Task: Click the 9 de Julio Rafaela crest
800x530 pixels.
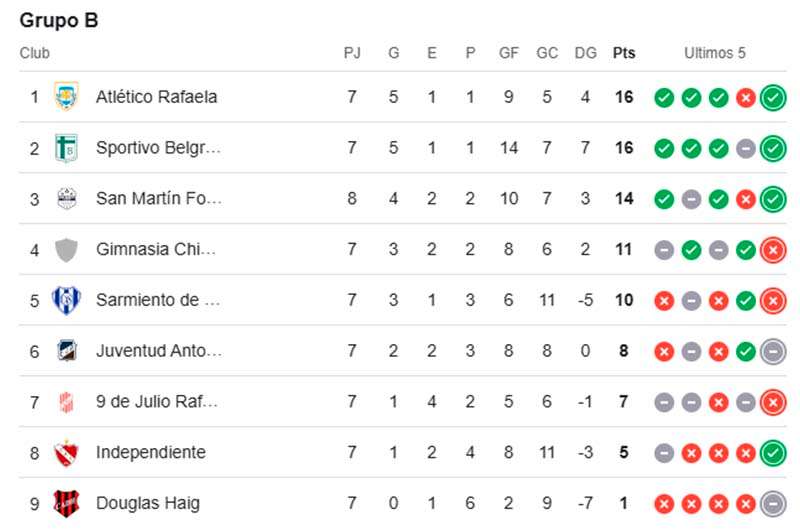Action: pos(66,401)
